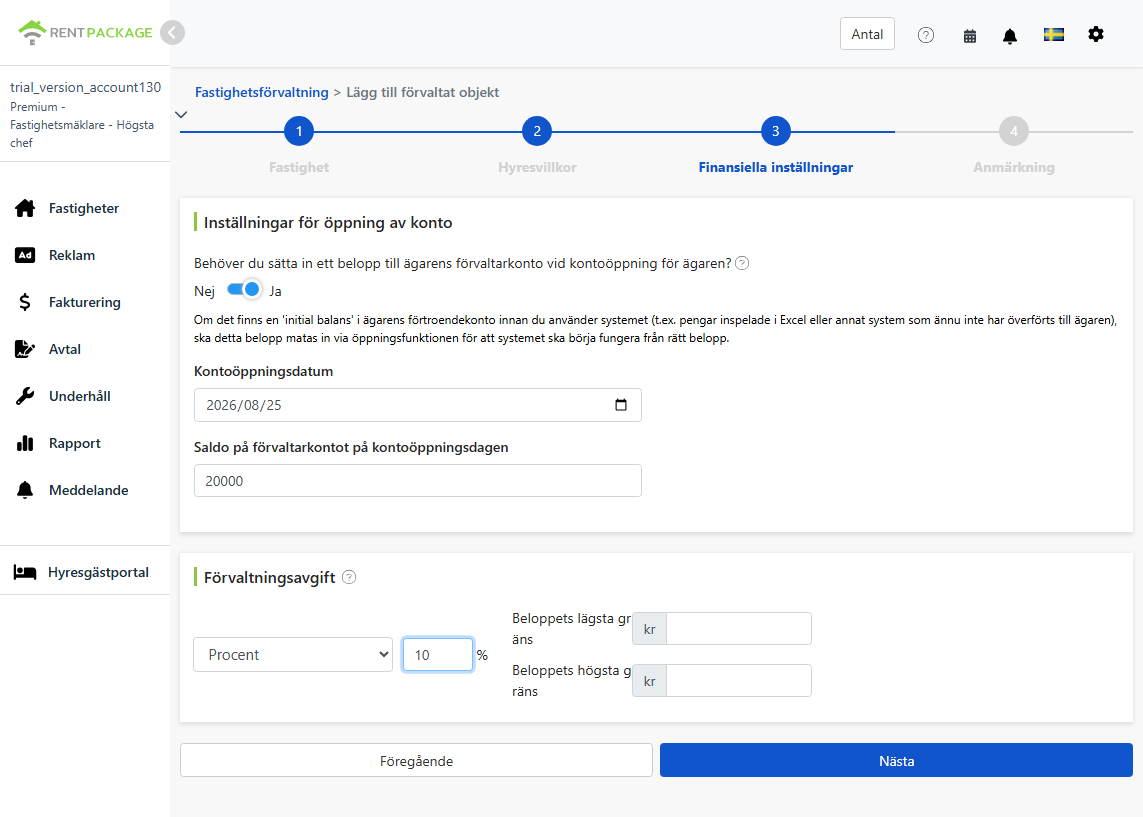1143x817 pixels.
Task: Go to step 1 Fastighet
Action: [x=299, y=131]
